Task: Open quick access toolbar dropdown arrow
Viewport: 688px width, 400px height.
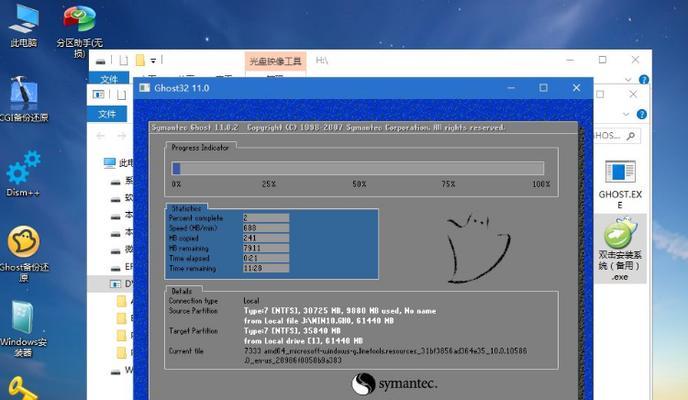Action: (153, 61)
